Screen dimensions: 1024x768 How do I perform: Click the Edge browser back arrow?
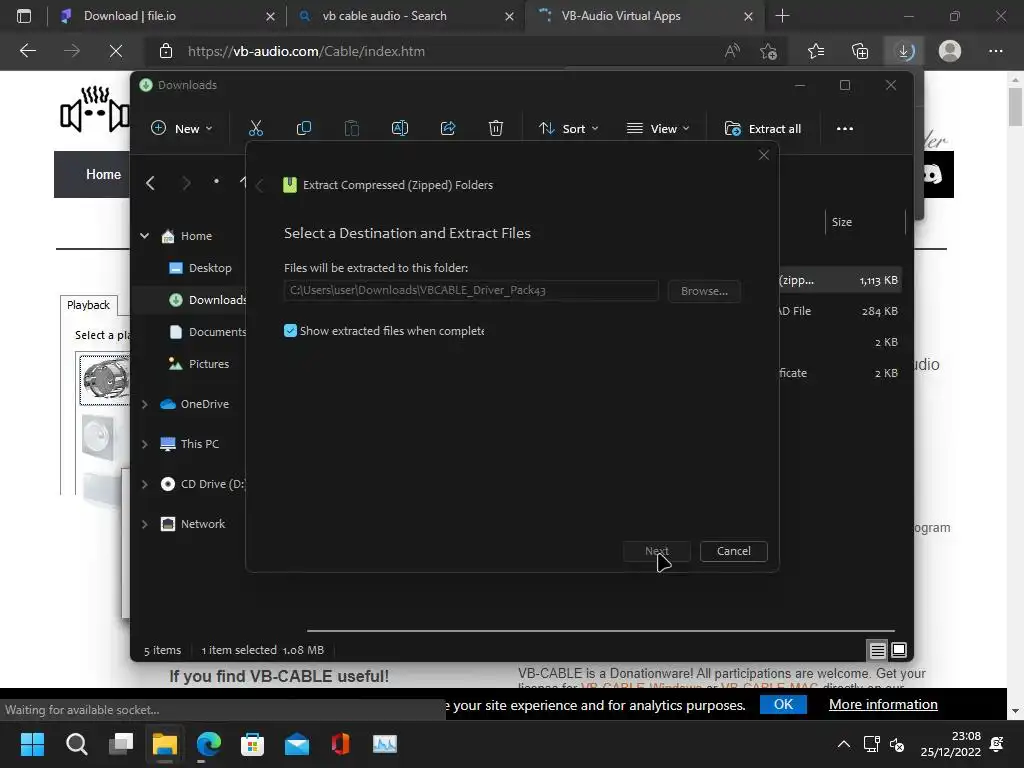click(x=27, y=51)
